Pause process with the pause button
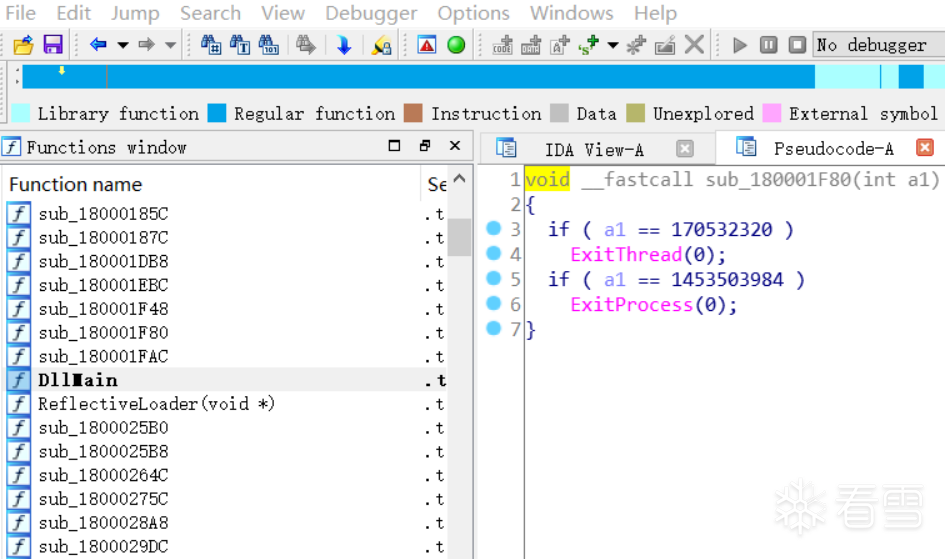Image resolution: width=945 pixels, height=559 pixels. coord(768,45)
